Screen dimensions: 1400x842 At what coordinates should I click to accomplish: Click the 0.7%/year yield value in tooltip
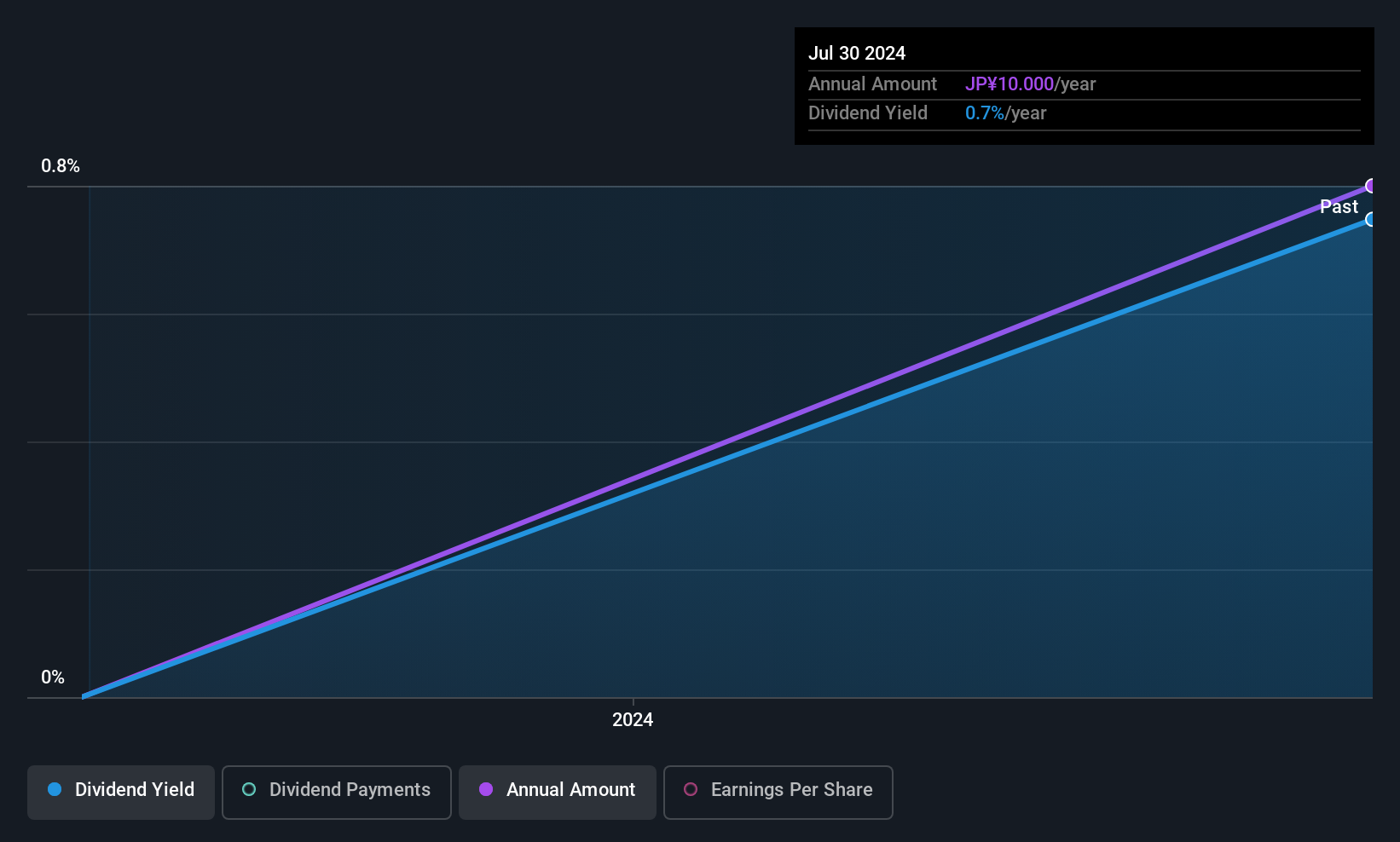click(x=1005, y=113)
